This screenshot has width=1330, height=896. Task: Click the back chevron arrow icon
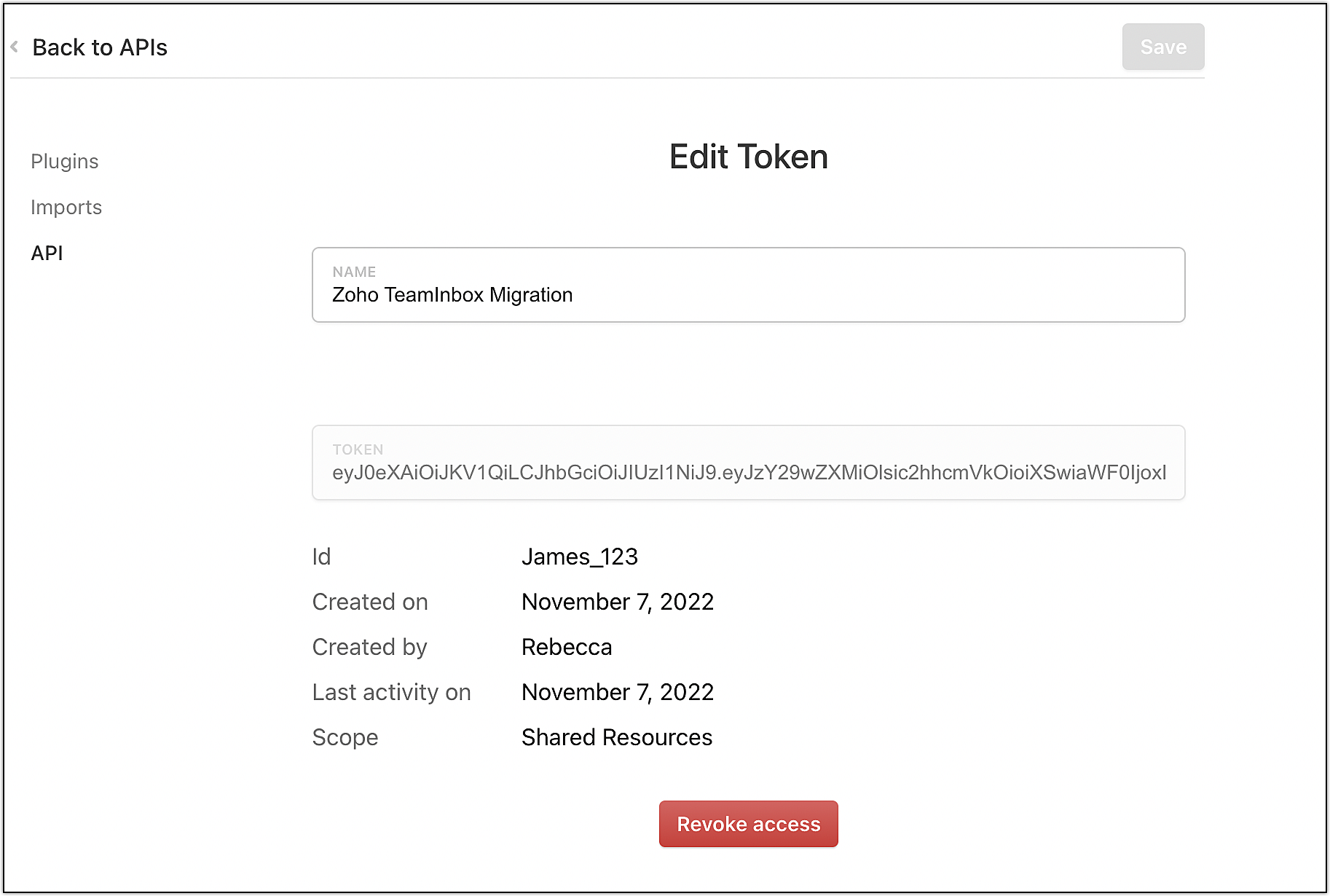[x=15, y=47]
